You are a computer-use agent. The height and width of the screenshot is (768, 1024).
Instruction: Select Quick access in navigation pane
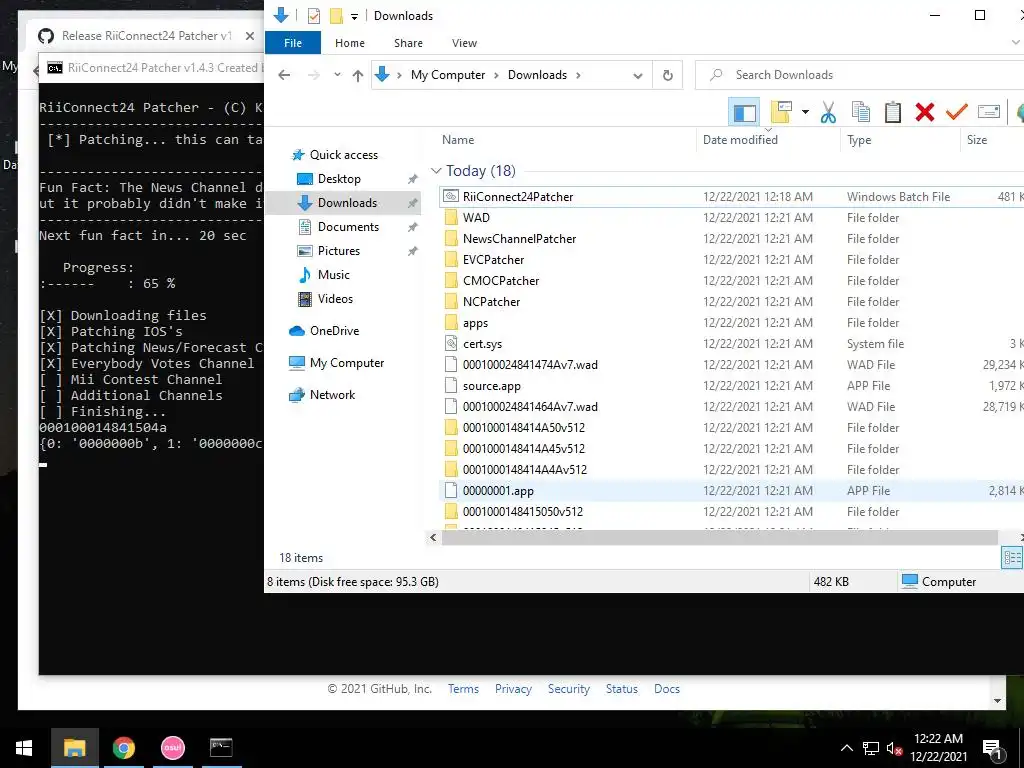tap(344, 155)
